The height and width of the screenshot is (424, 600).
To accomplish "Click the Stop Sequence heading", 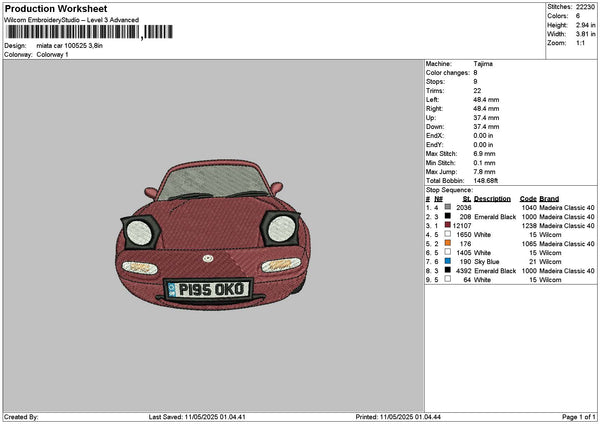I will click(x=448, y=188).
